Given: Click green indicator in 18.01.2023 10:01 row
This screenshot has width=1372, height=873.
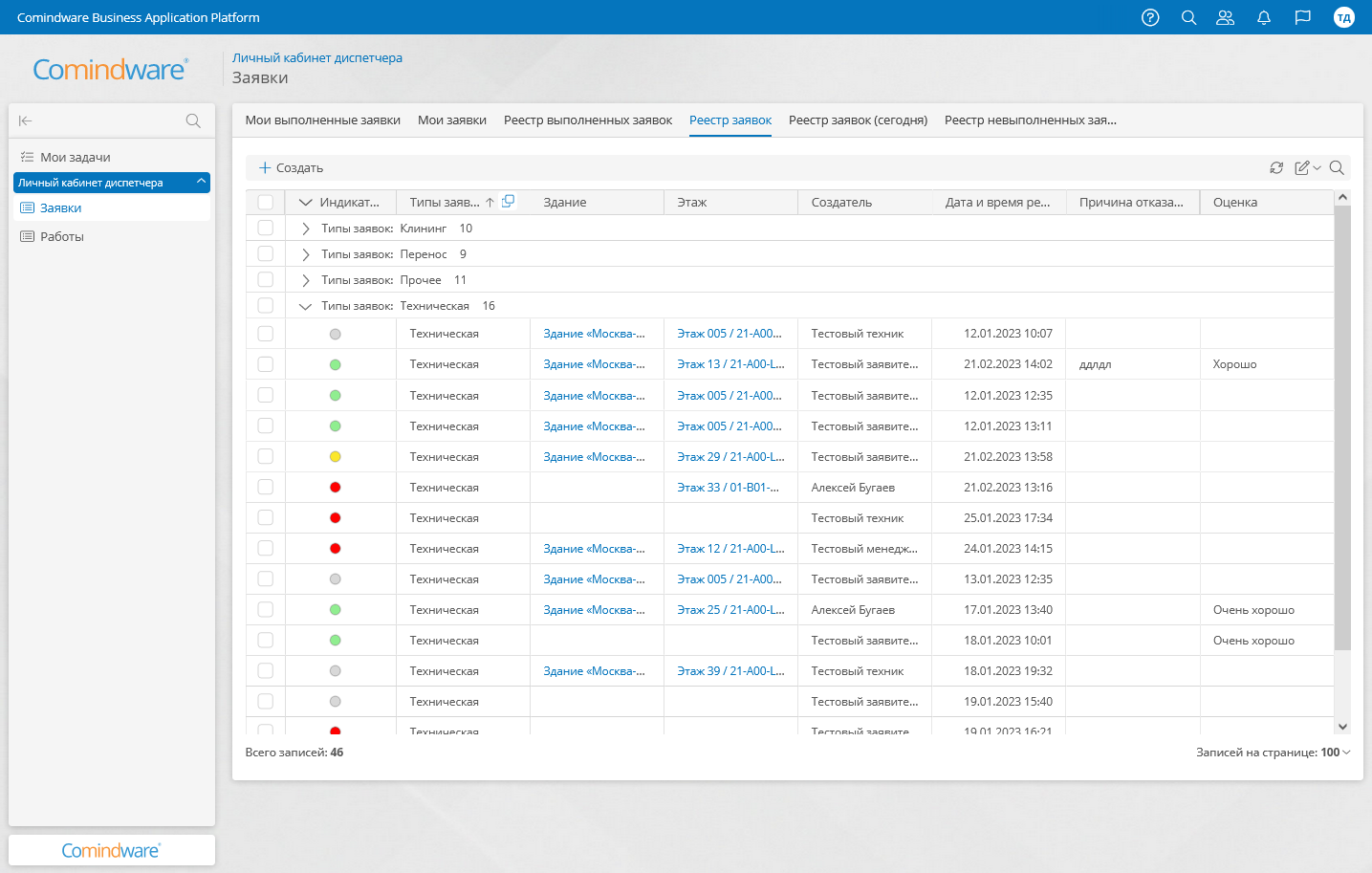Looking at the screenshot, I should click(x=335, y=641).
